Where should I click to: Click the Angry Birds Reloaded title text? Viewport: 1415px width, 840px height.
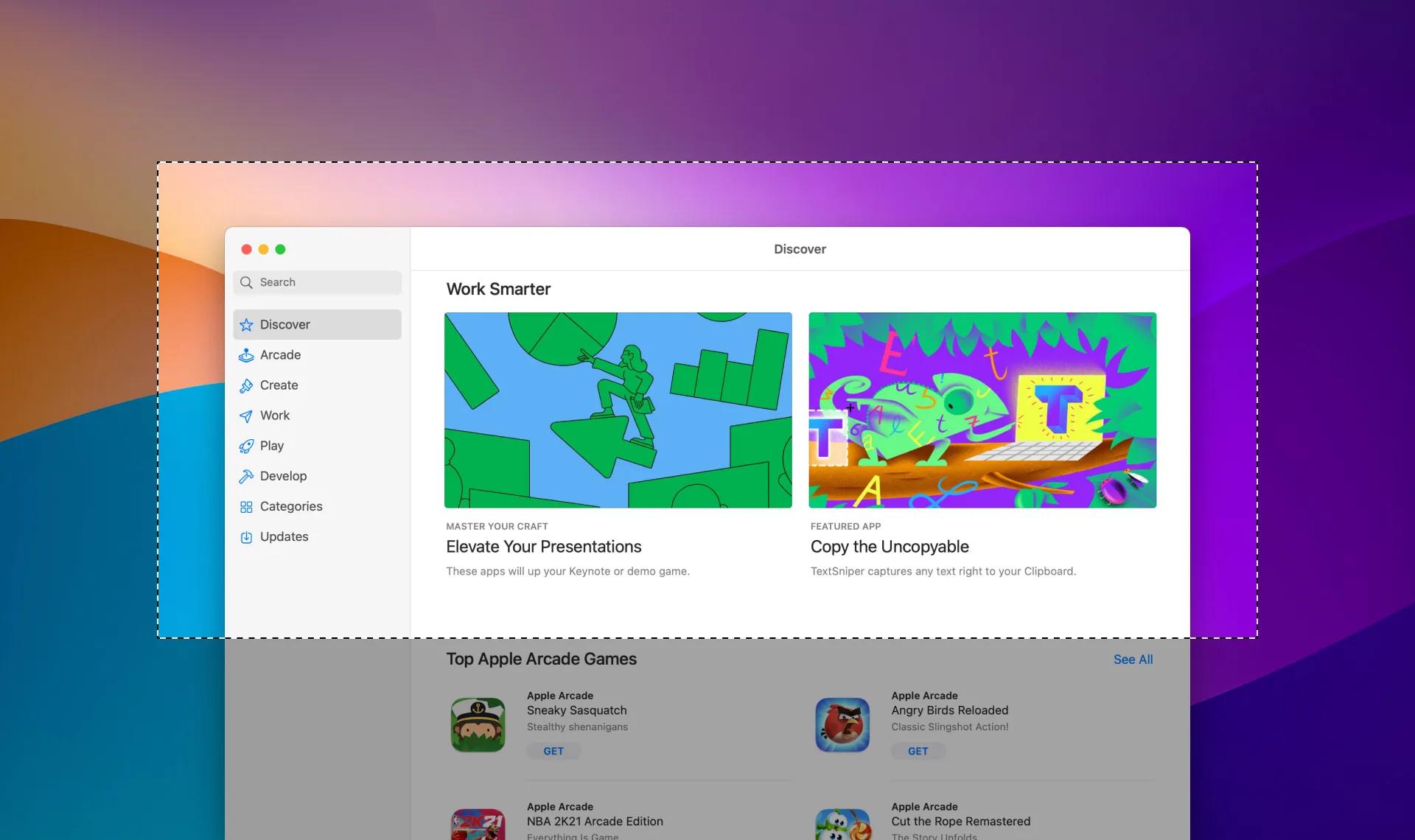949,710
